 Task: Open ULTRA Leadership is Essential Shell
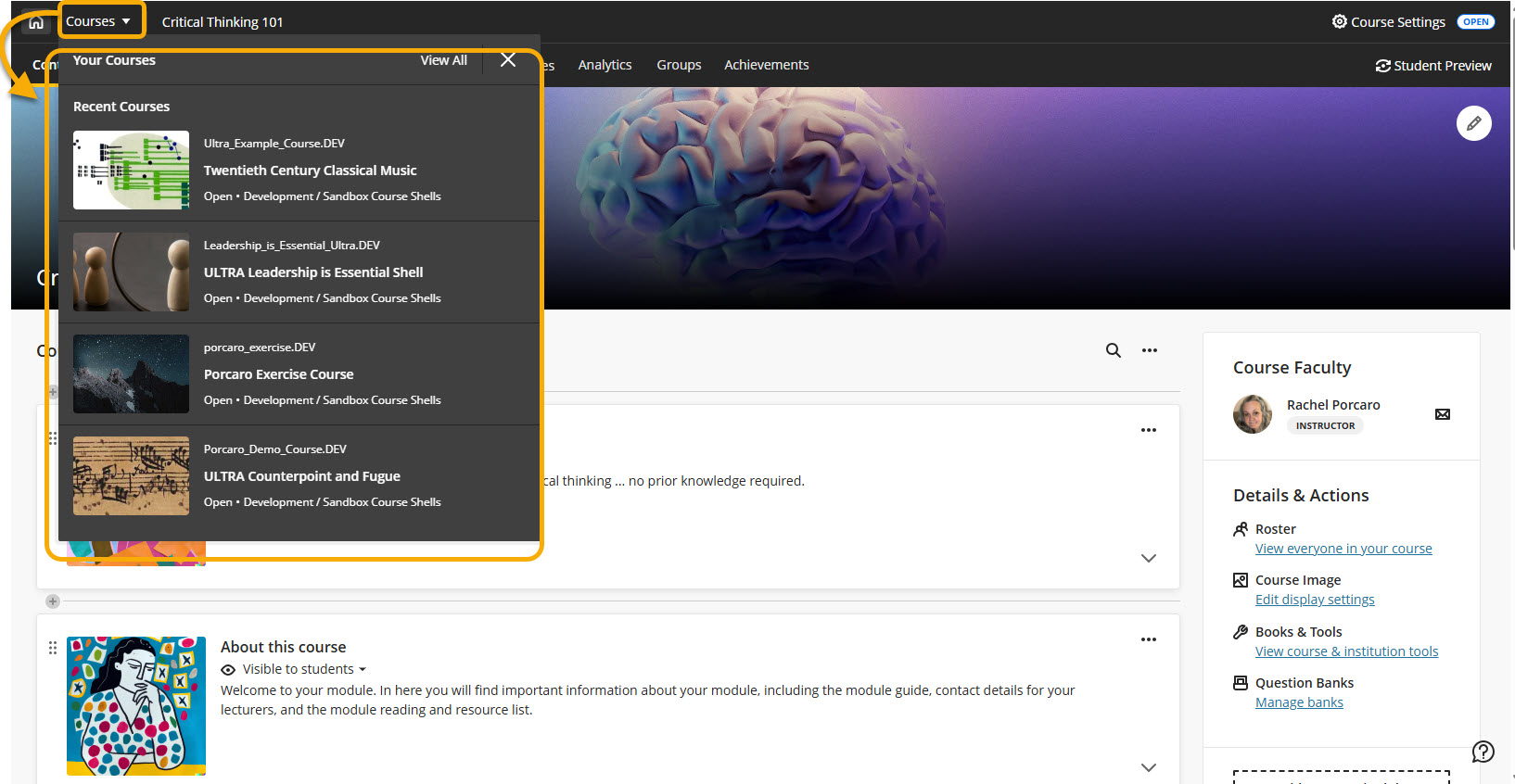click(313, 272)
